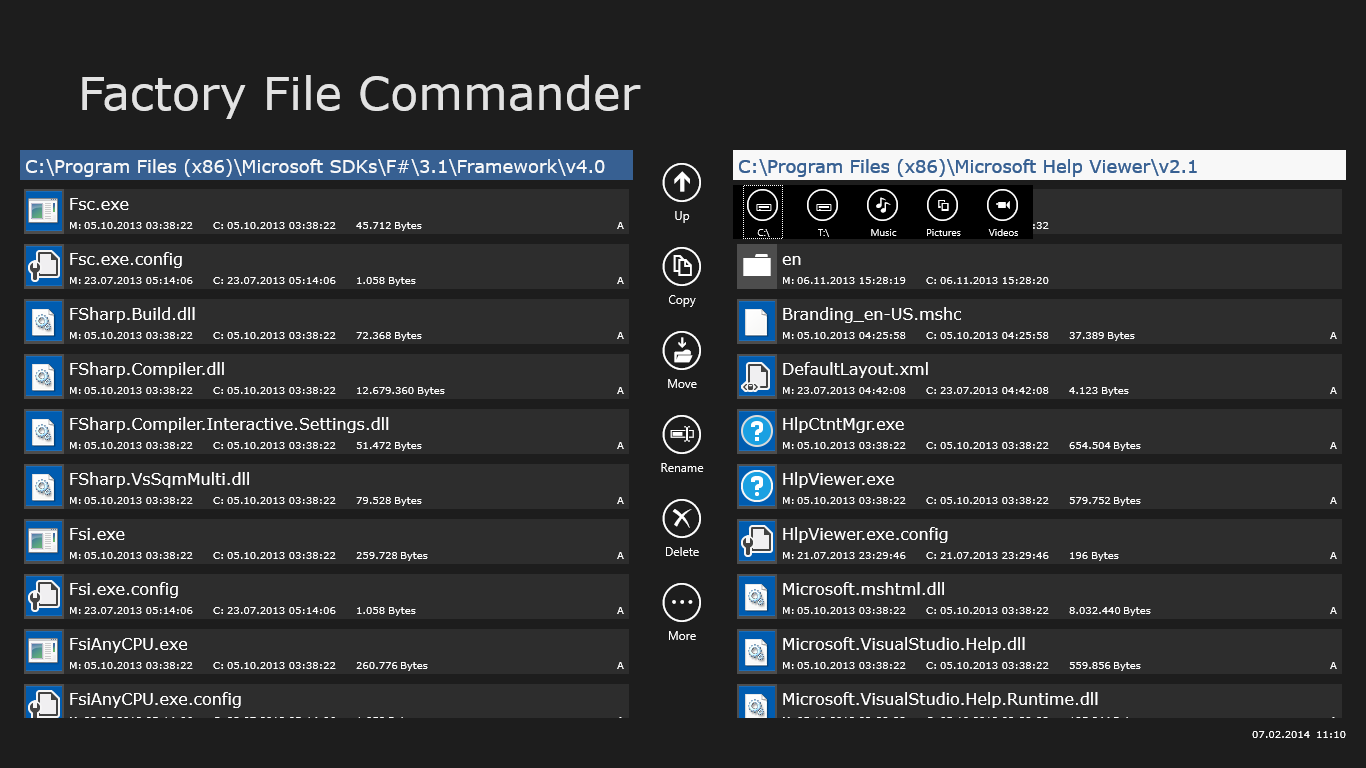Click the 8.032.440 Bytes size value
This screenshot has width=1366, height=768.
(x=1110, y=610)
